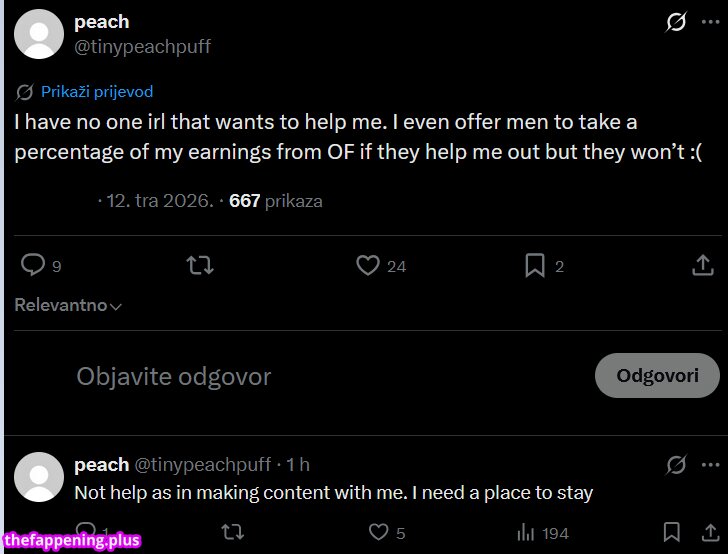Expand the Relevantno sort dropdown
The height and width of the screenshot is (554, 728).
coord(68,306)
